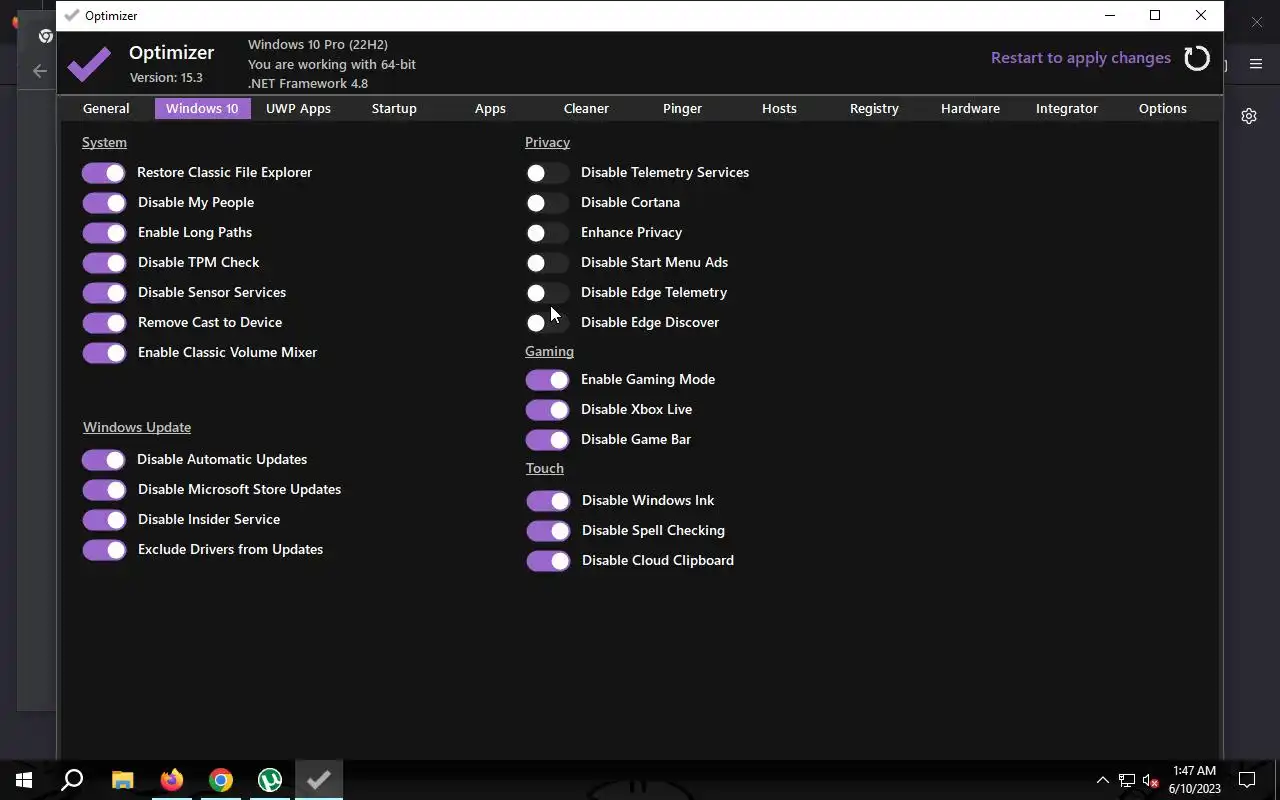1280x800 pixels.
Task: Click back arrow in background window
Action: [x=40, y=71]
